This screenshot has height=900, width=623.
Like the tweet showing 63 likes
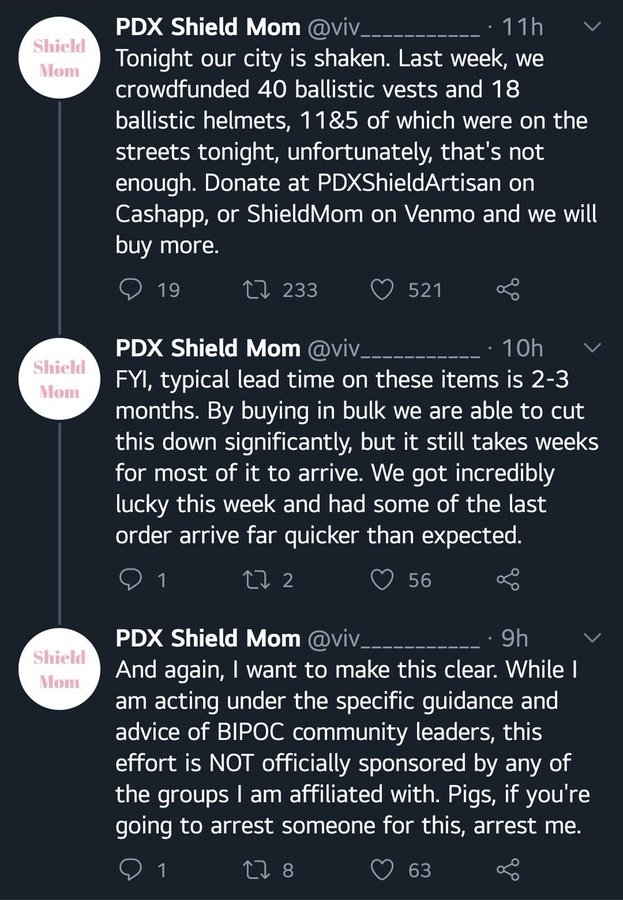(x=382, y=870)
